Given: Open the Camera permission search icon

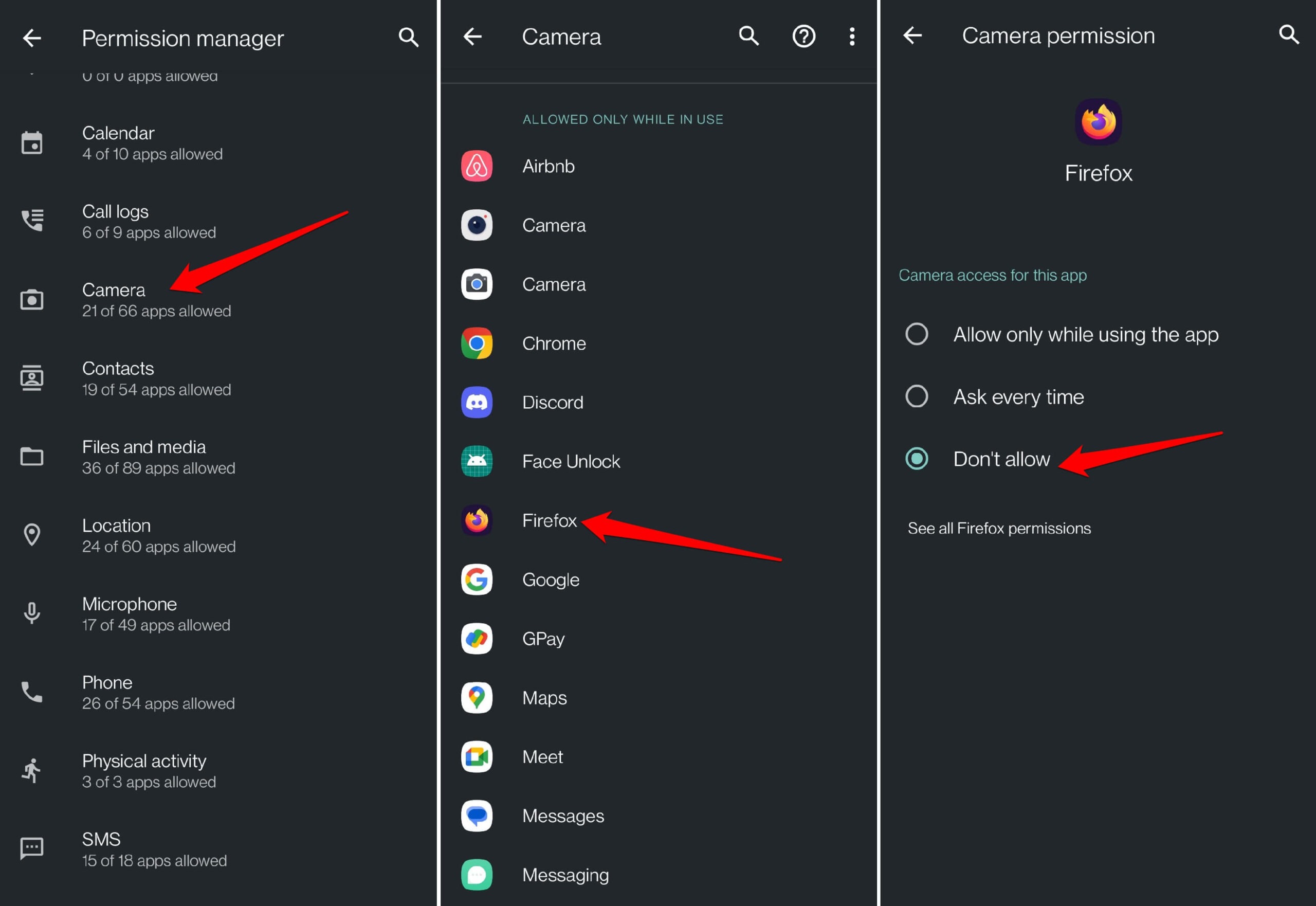Looking at the screenshot, I should 1288,35.
